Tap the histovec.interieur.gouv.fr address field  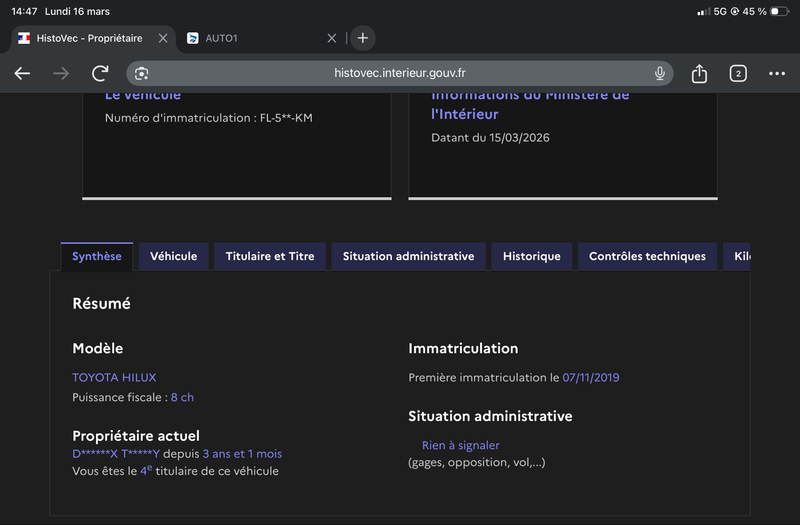click(400, 74)
